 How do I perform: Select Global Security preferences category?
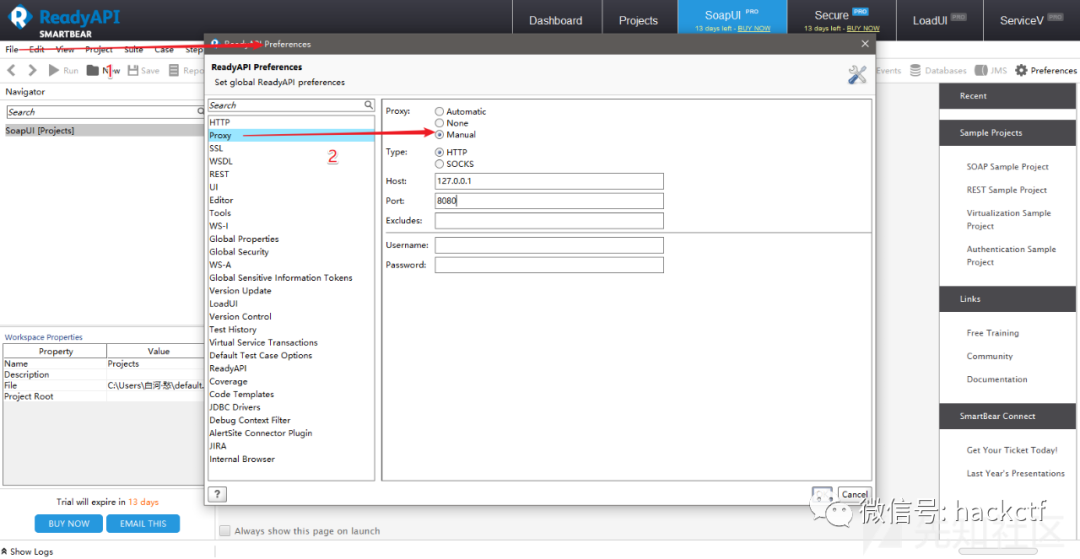[x=291, y=252]
